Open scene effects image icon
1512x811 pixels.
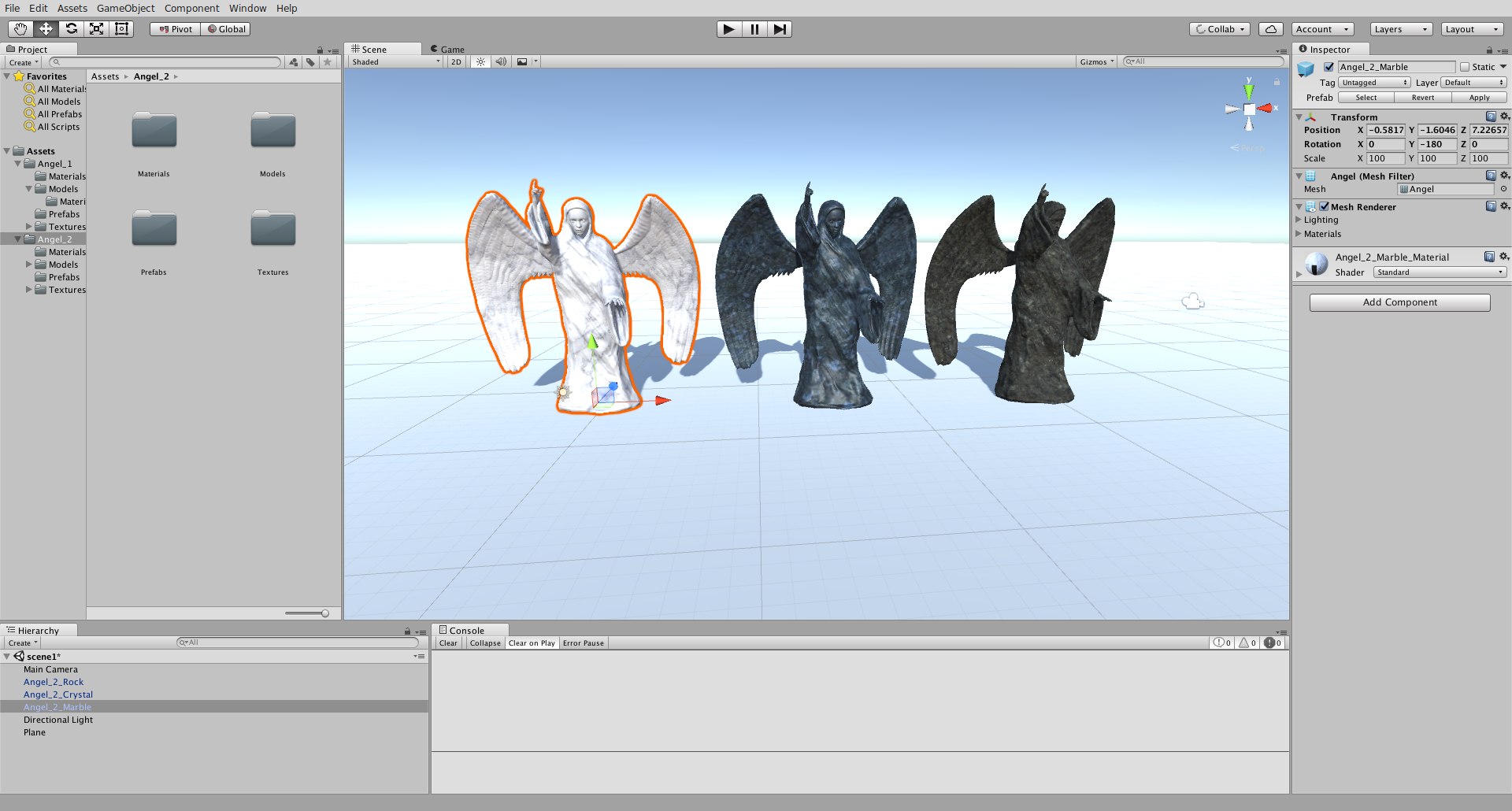coord(522,61)
